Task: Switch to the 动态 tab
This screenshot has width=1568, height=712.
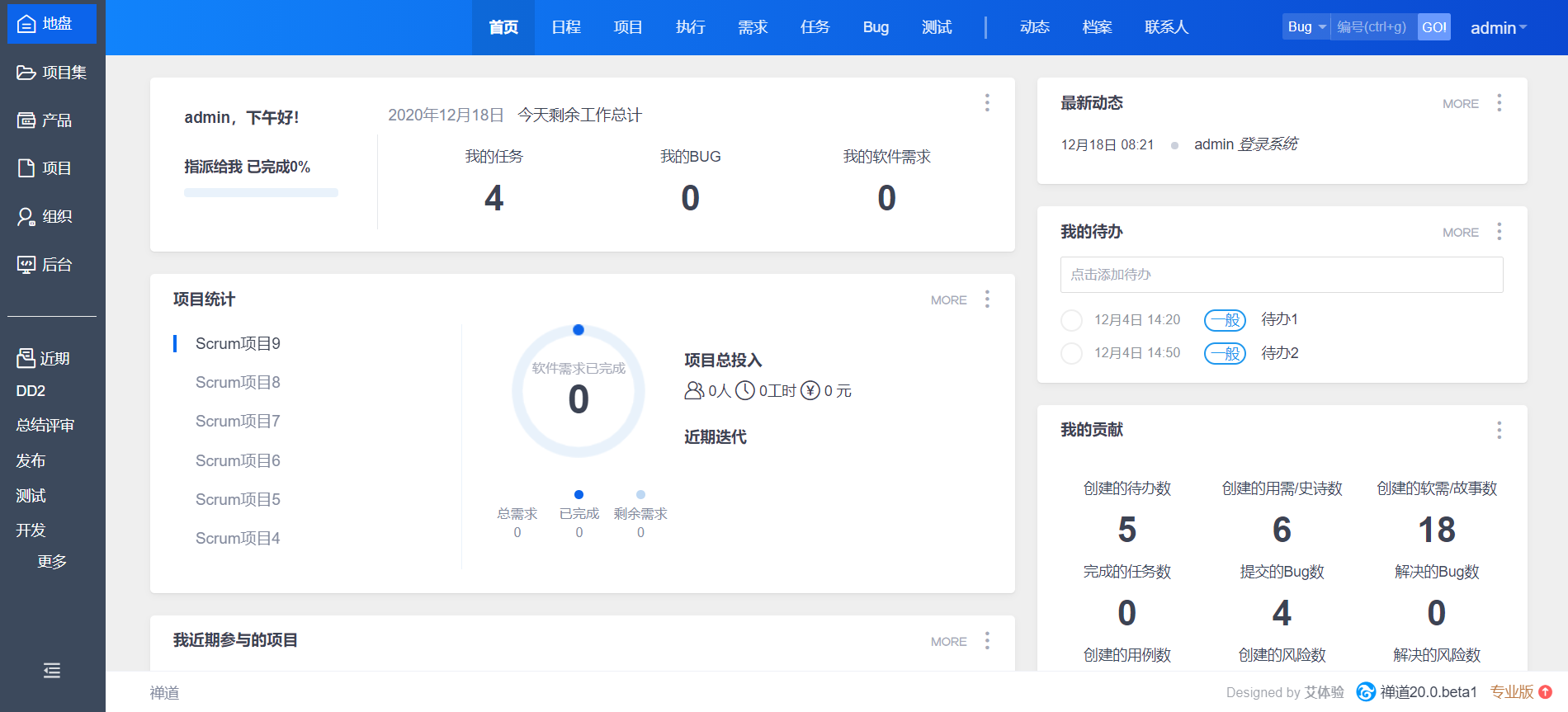Action: pos(1035,27)
